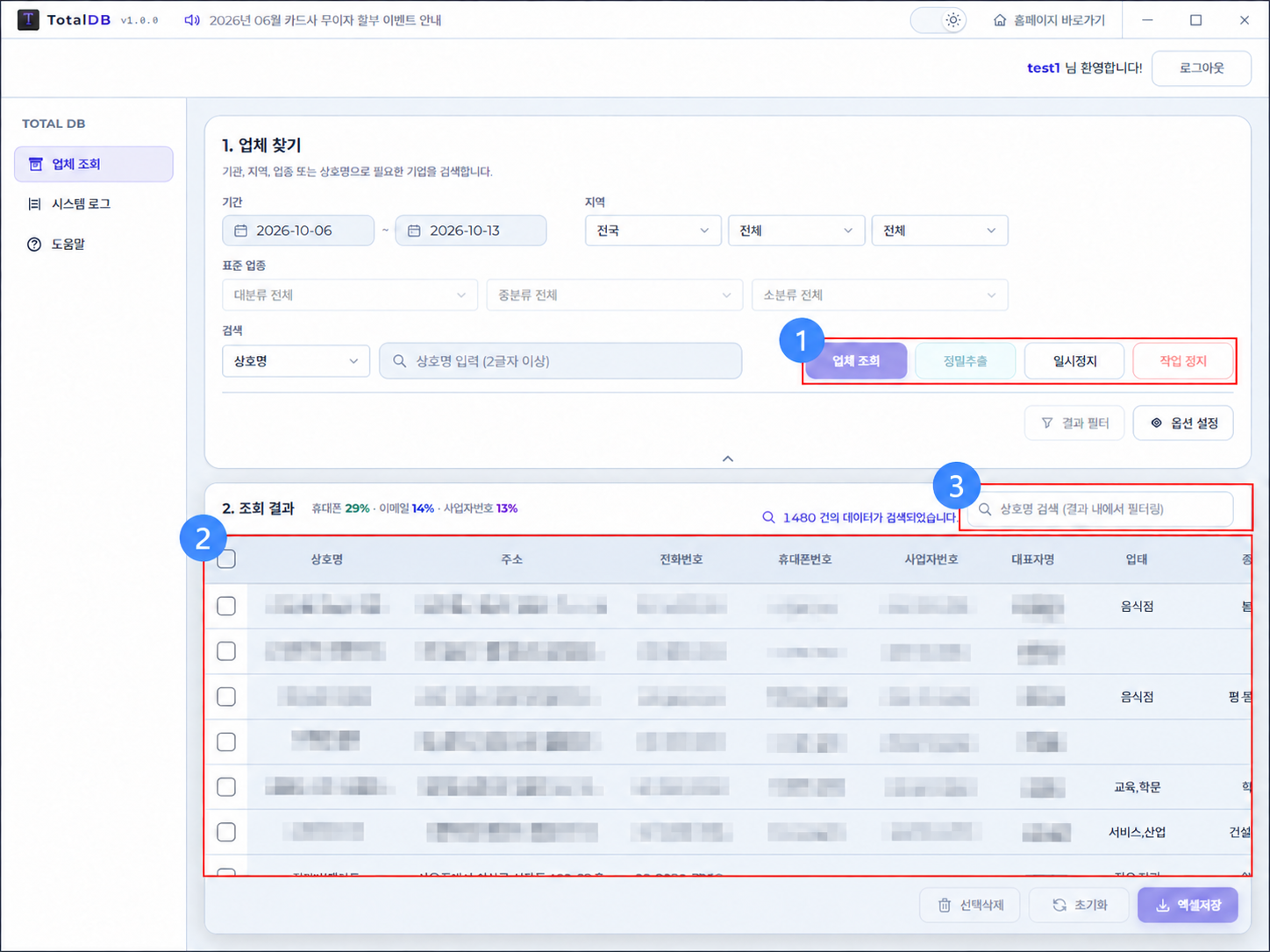Open the start date field 2026-10-06

[x=298, y=231]
